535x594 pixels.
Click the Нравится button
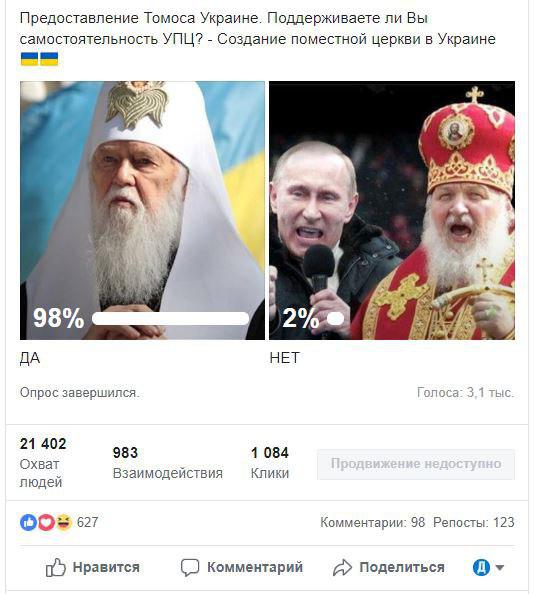[x=92, y=567]
